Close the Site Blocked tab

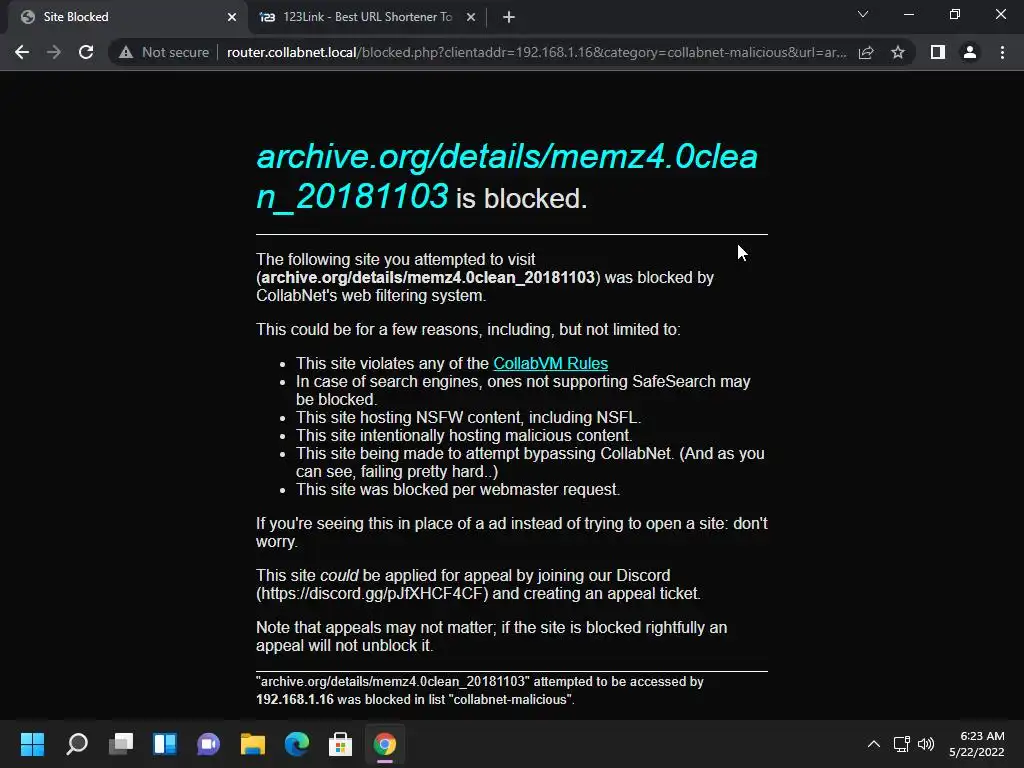coord(232,17)
